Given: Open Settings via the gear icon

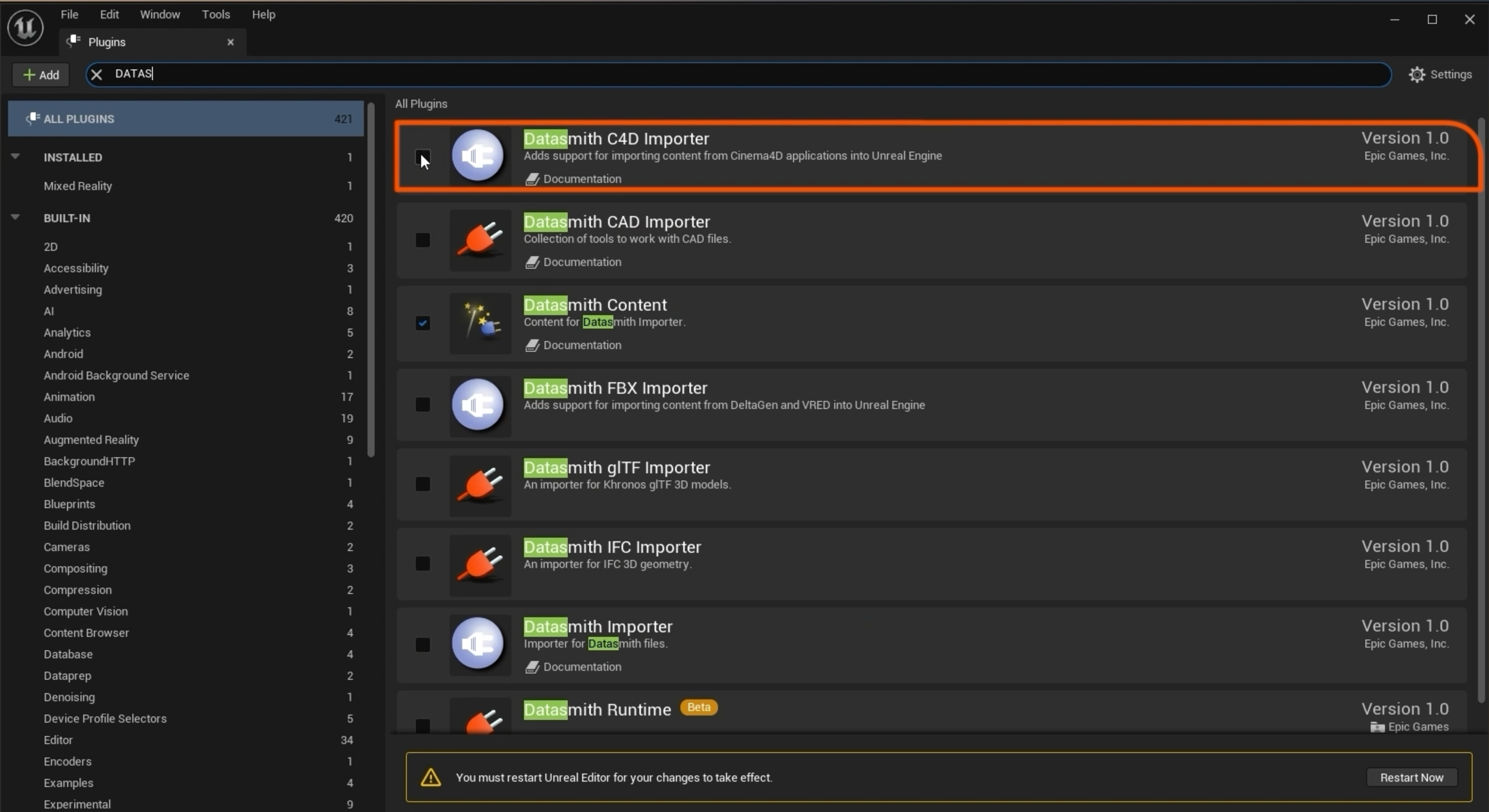Looking at the screenshot, I should click(1416, 74).
